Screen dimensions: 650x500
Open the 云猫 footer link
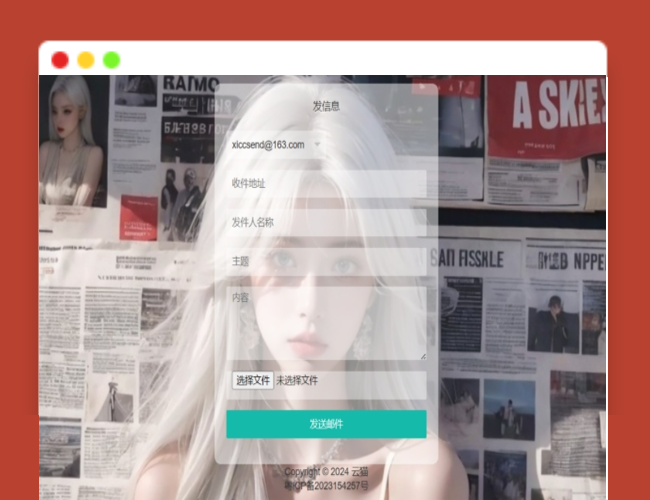pos(360,472)
